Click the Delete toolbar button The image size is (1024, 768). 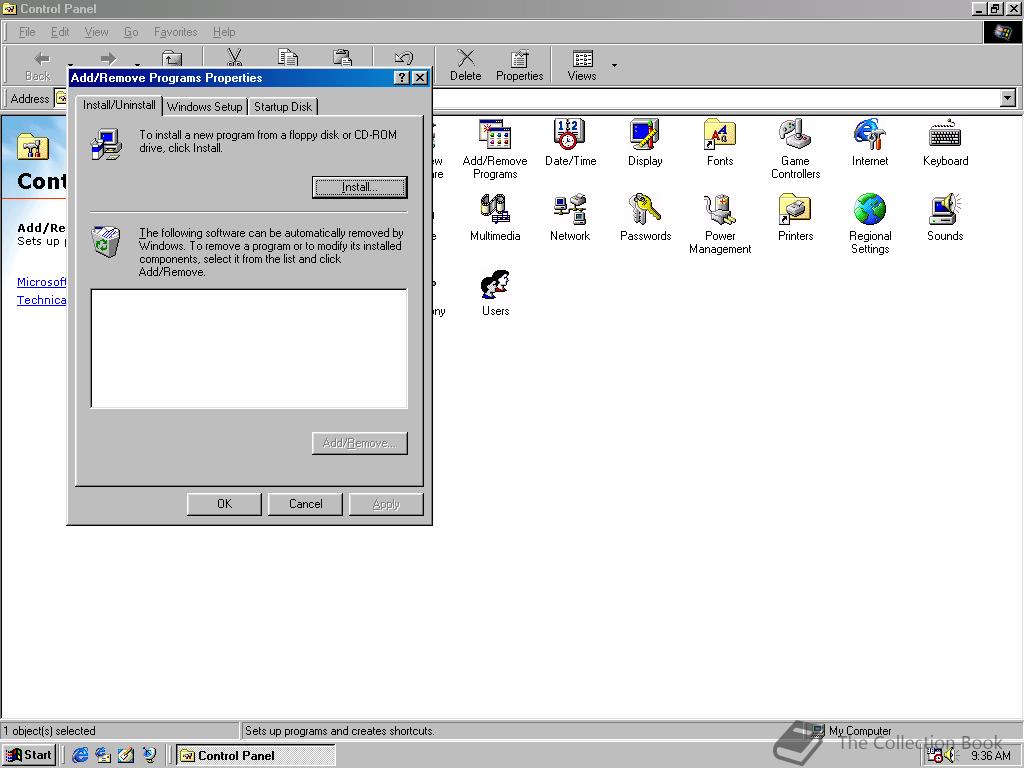[x=466, y=65]
